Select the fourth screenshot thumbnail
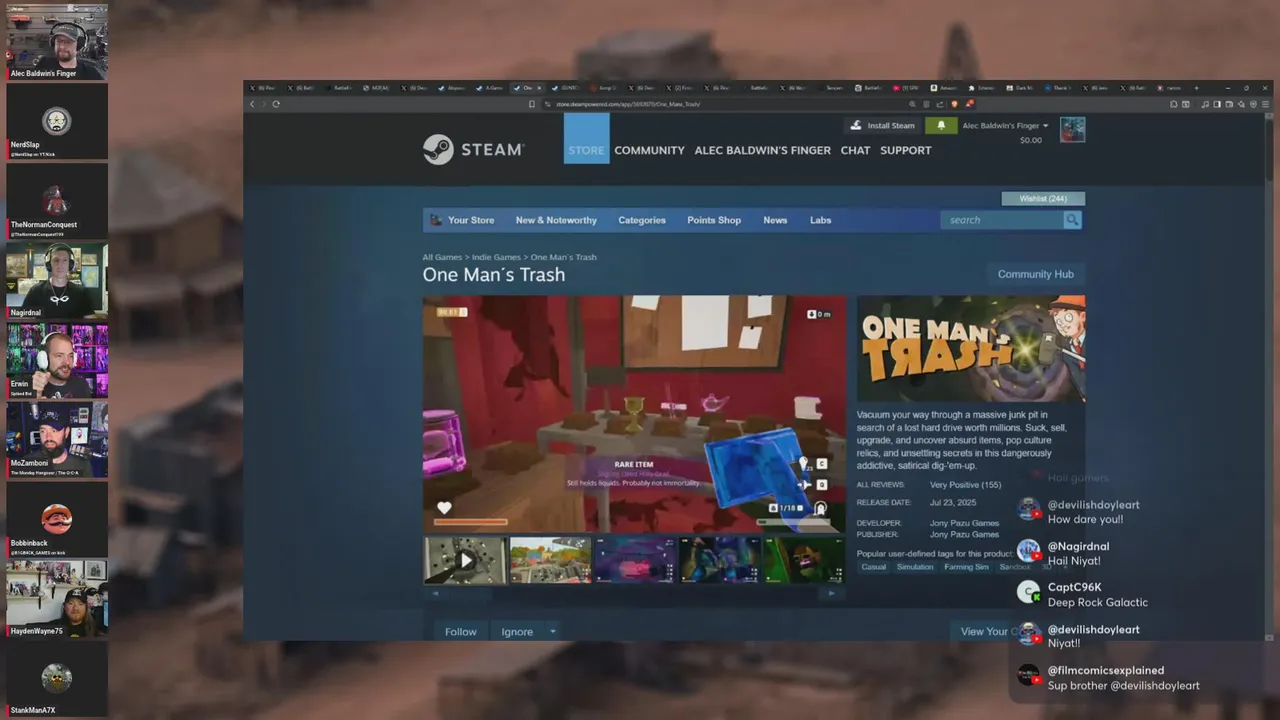Image resolution: width=1280 pixels, height=720 pixels. pyautogui.click(x=720, y=560)
